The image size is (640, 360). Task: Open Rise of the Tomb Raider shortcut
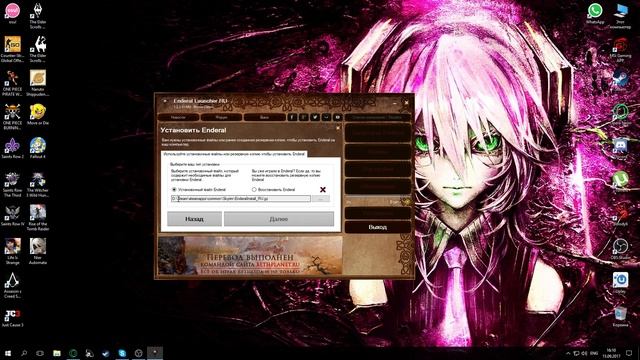click(x=38, y=218)
